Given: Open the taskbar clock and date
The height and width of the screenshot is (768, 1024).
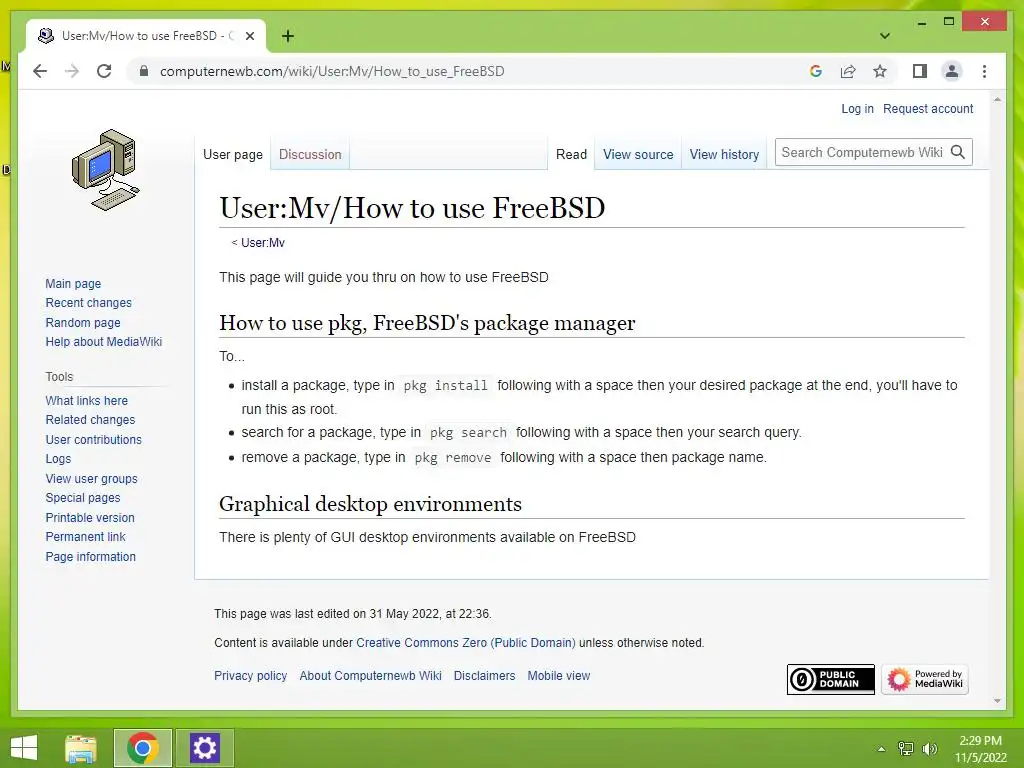Looking at the screenshot, I should [x=980, y=749].
